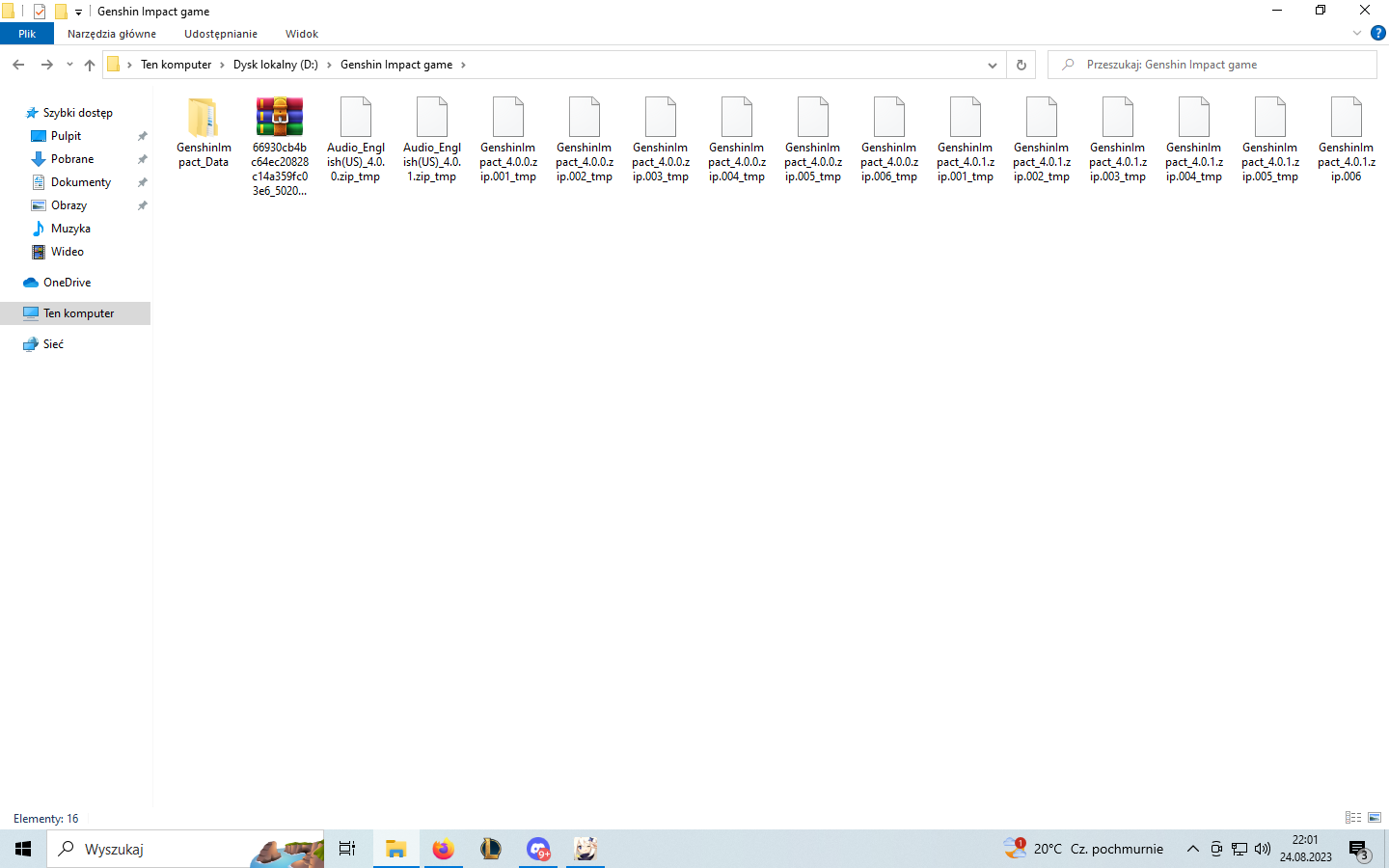
Task: Open OneDrive in navigation pane
Action: tap(67, 283)
